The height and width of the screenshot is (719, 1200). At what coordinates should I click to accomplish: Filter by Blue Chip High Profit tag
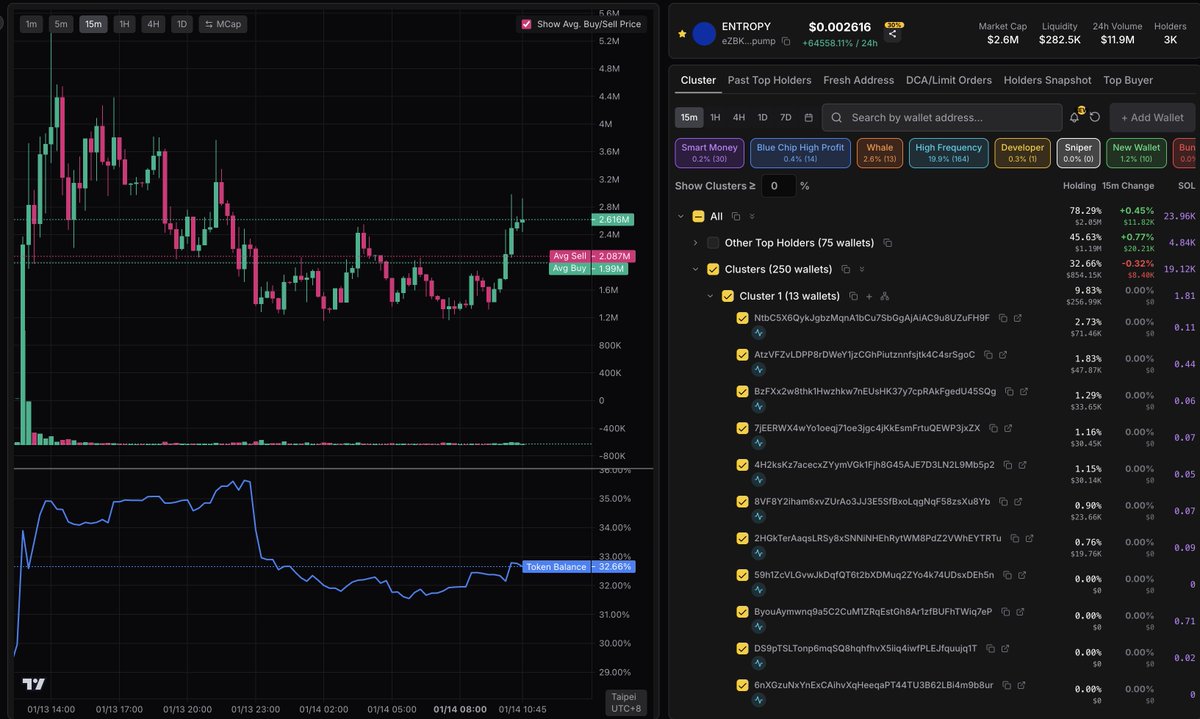pyautogui.click(x=800, y=153)
